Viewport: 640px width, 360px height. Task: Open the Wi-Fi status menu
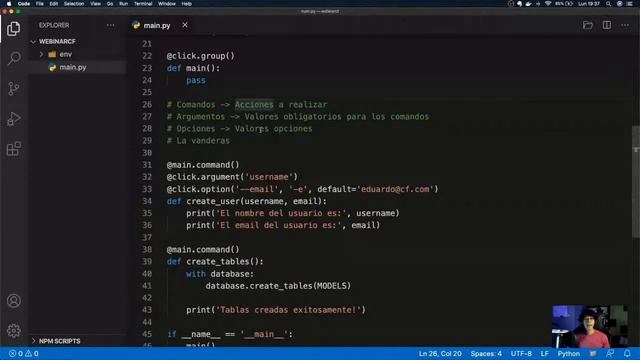click(x=548, y=4)
